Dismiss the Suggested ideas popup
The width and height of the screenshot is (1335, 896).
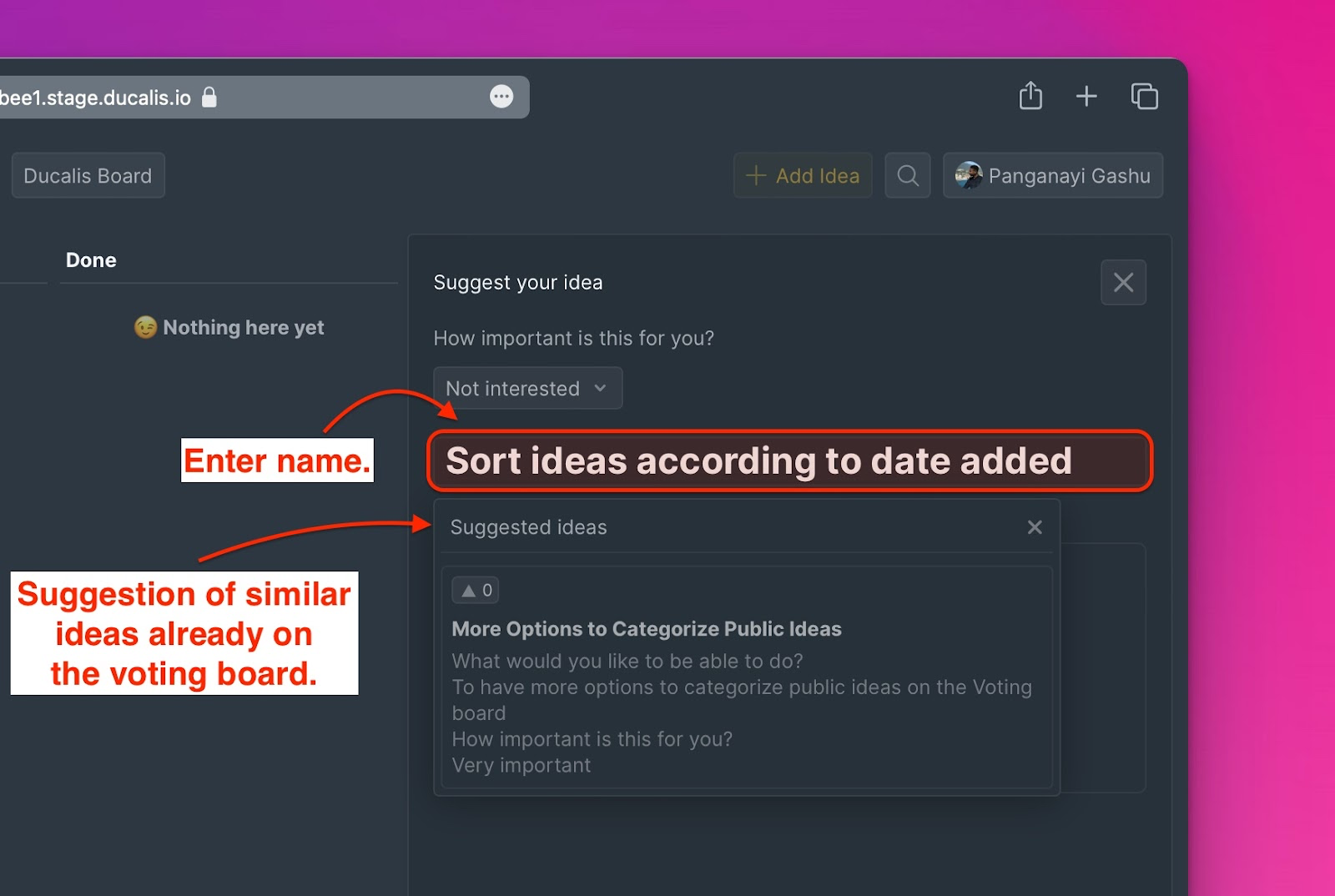click(x=1035, y=527)
